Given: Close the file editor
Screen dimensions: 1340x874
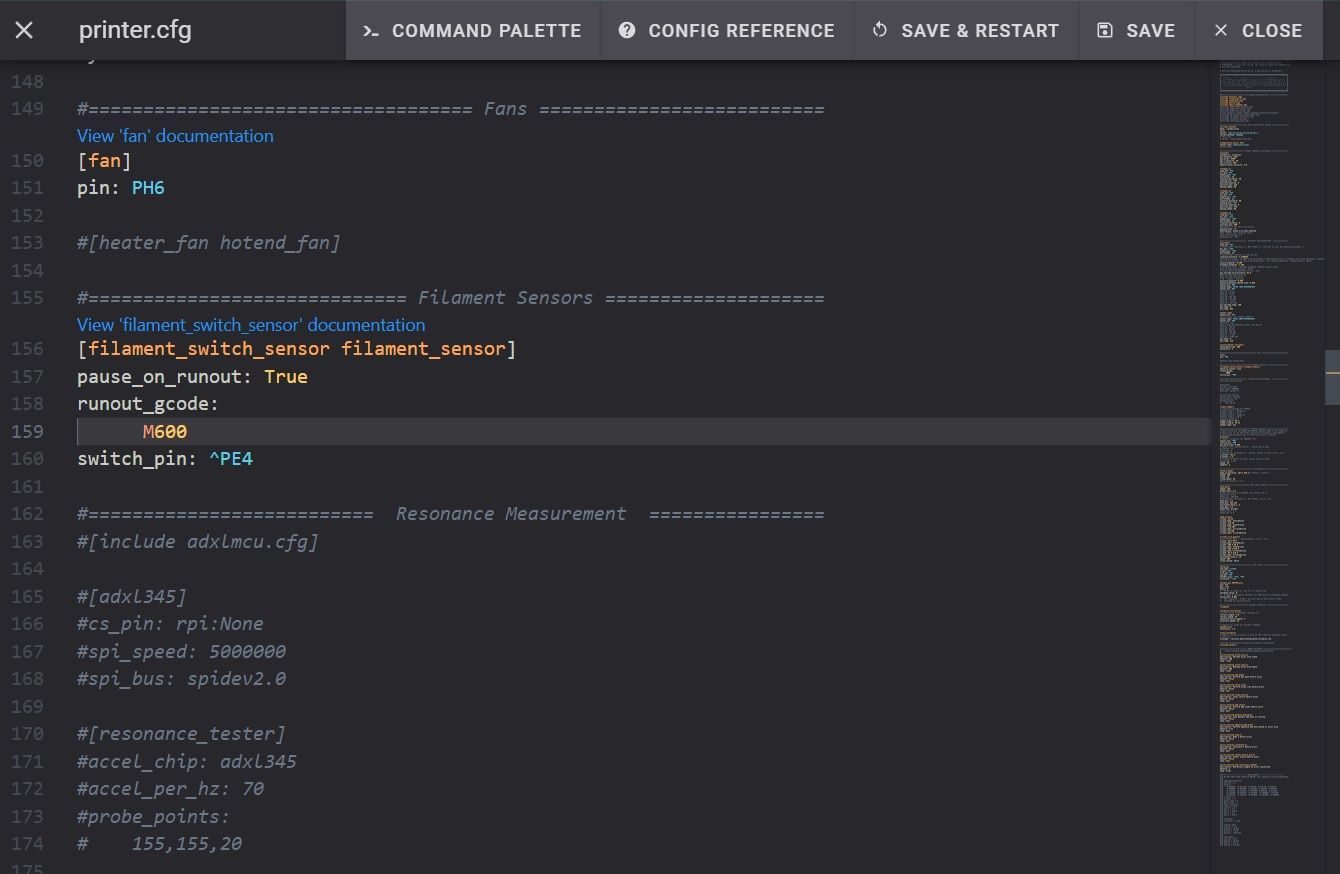Looking at the screenshot, I should click(x=1258, y=30).
